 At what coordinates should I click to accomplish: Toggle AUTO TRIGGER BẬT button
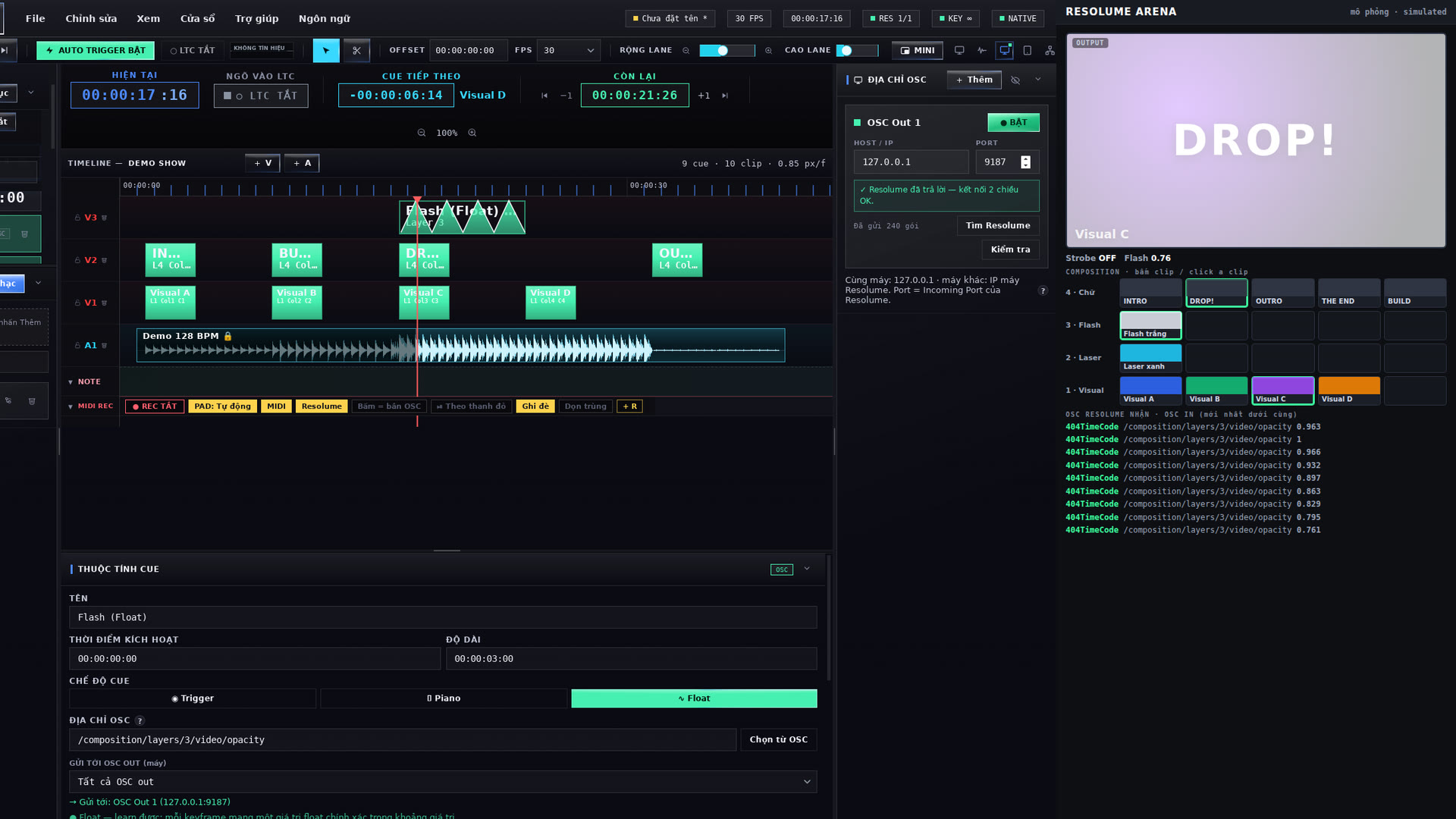pyautogui.click(x=96, y=51)
